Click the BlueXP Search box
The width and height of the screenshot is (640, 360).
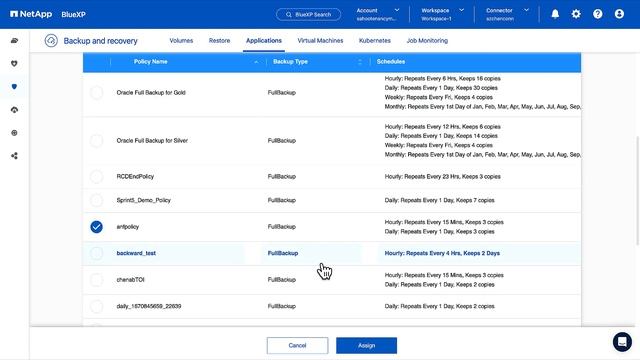pos(309,14)
